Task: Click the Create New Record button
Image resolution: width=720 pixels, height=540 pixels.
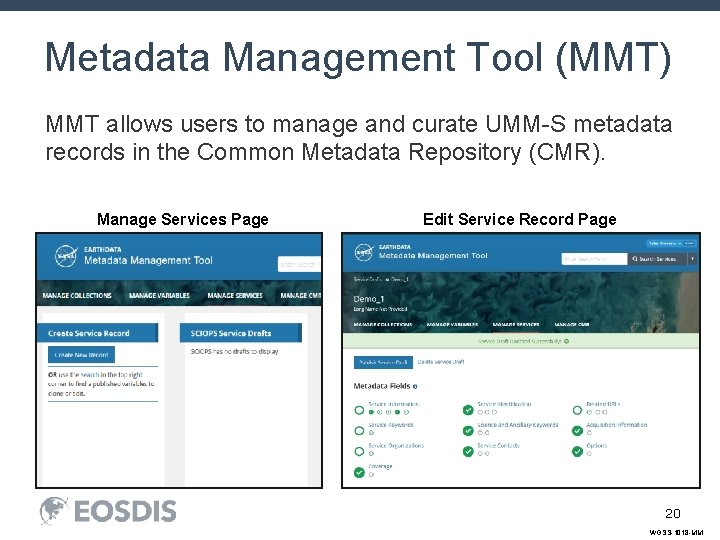Action: (x=81, y=354)
